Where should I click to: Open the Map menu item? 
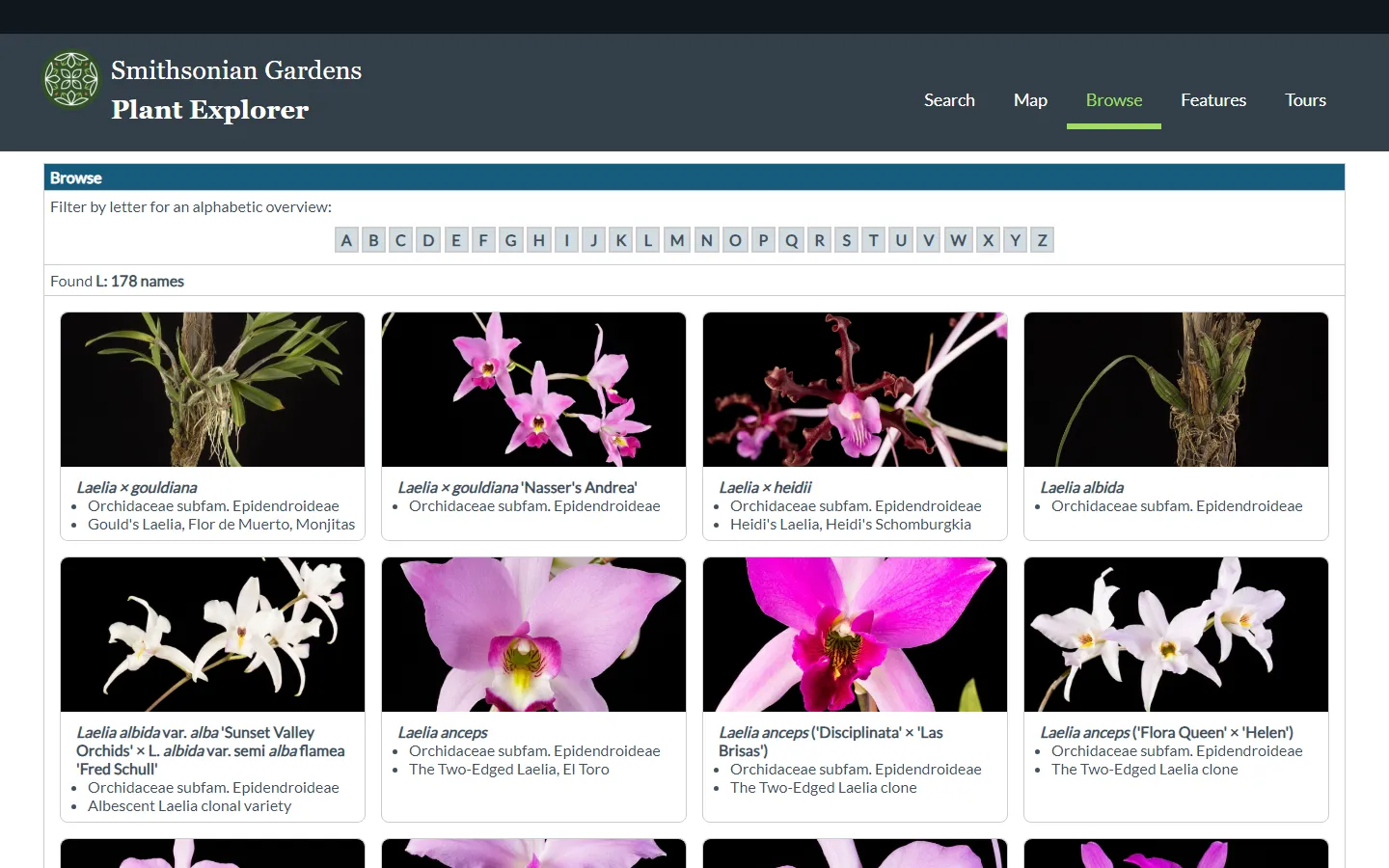1030,100
